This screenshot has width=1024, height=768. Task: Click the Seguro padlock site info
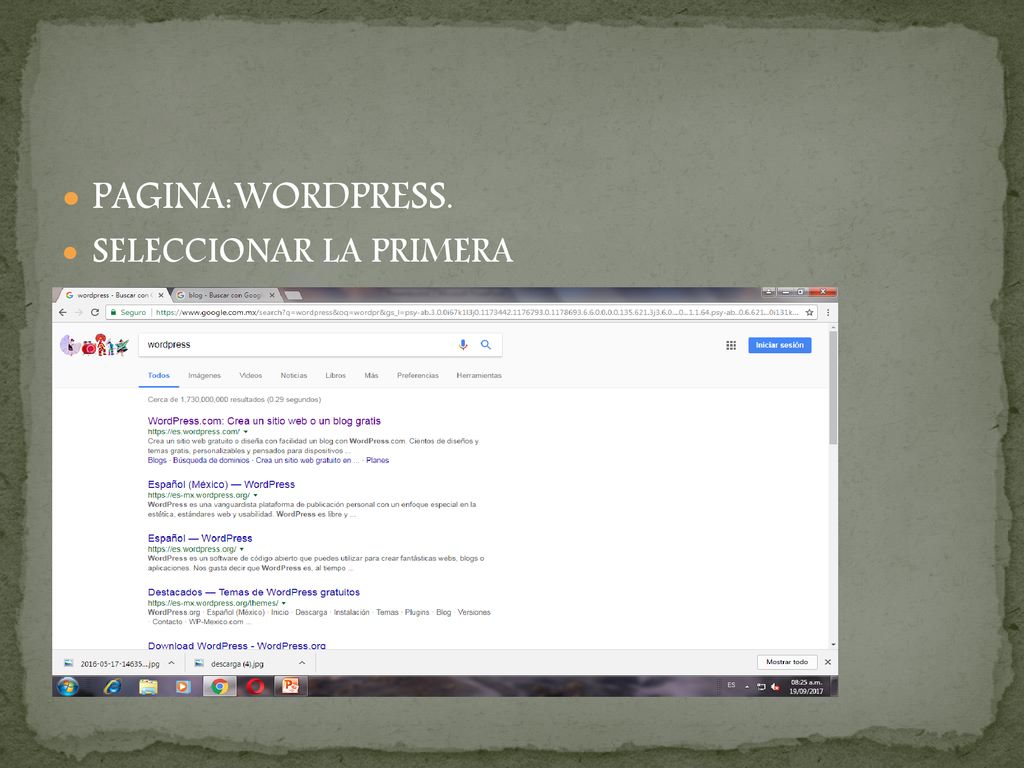(128, 312)
